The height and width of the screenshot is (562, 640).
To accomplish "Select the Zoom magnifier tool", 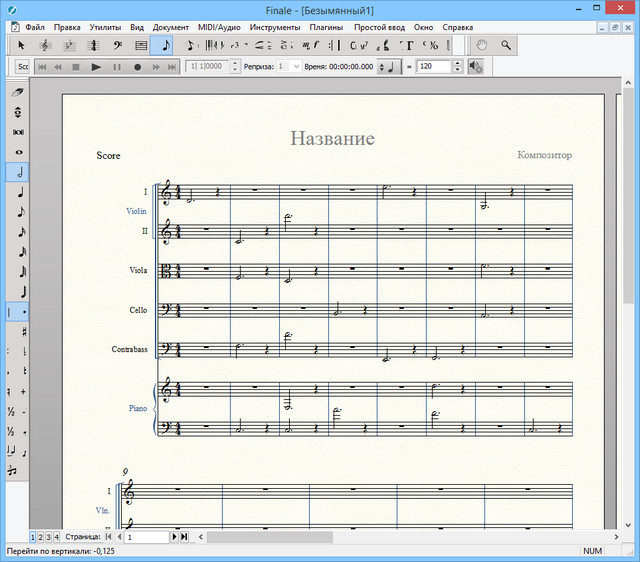I will pyautogui.click(x=506, y=45).
